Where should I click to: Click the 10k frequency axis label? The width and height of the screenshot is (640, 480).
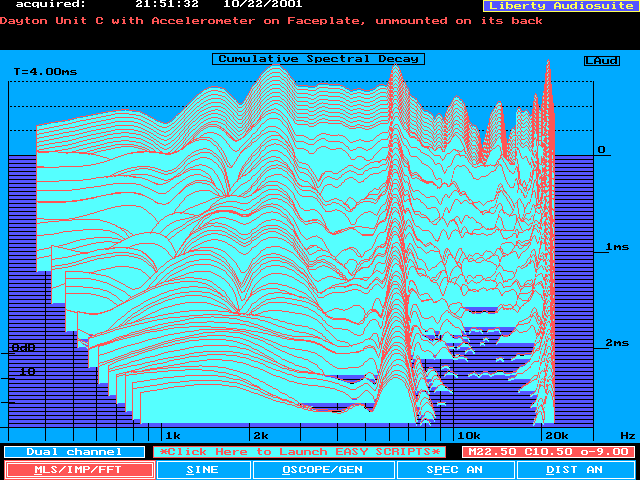coord(467,436)
